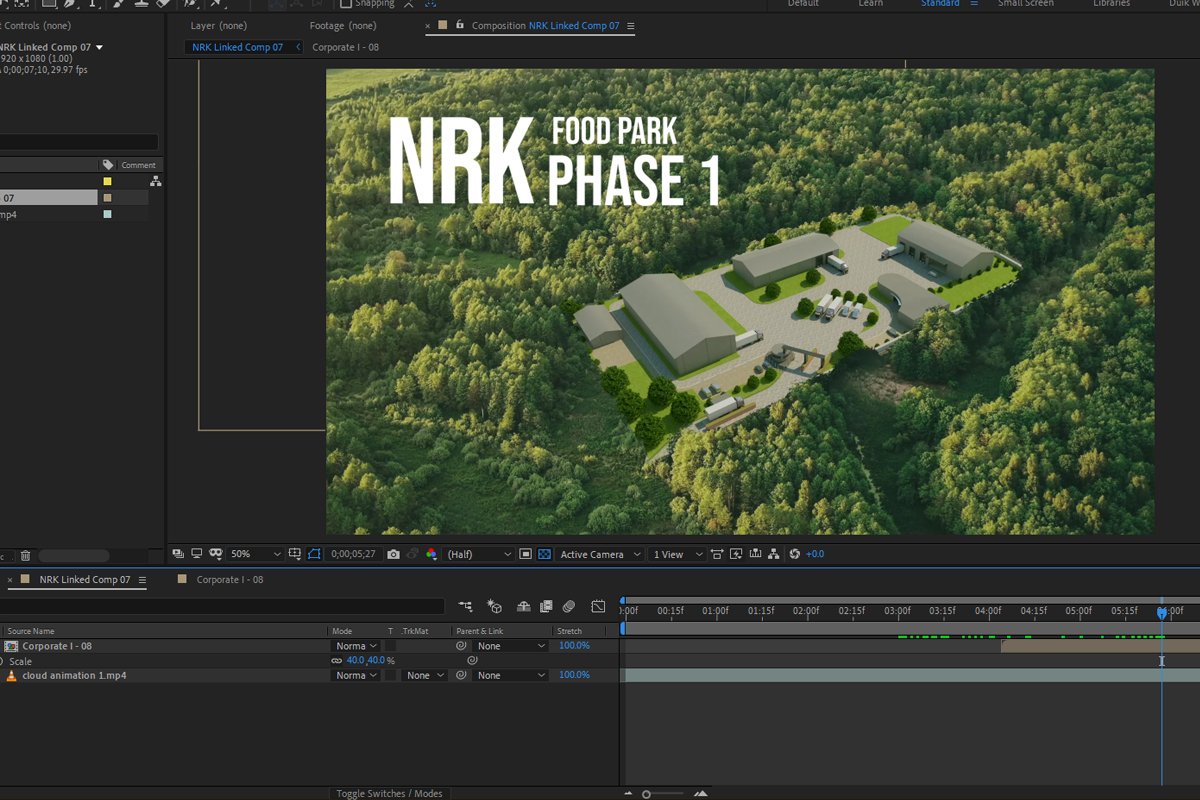Click the primary viewer monitor icon

[197, 554]
